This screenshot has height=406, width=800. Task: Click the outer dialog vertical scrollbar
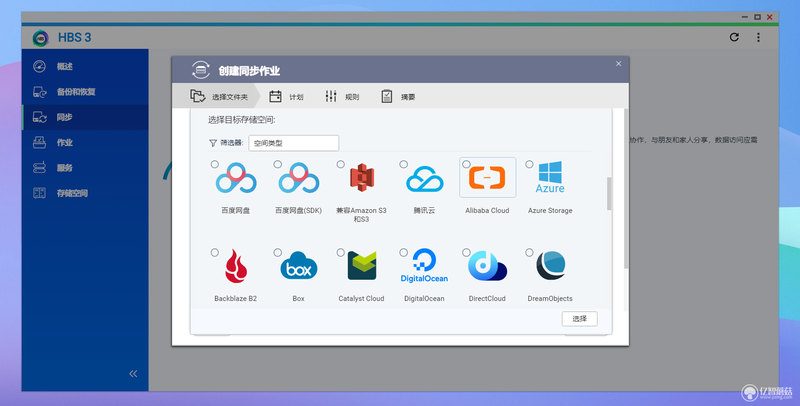[x=627, y=189]
